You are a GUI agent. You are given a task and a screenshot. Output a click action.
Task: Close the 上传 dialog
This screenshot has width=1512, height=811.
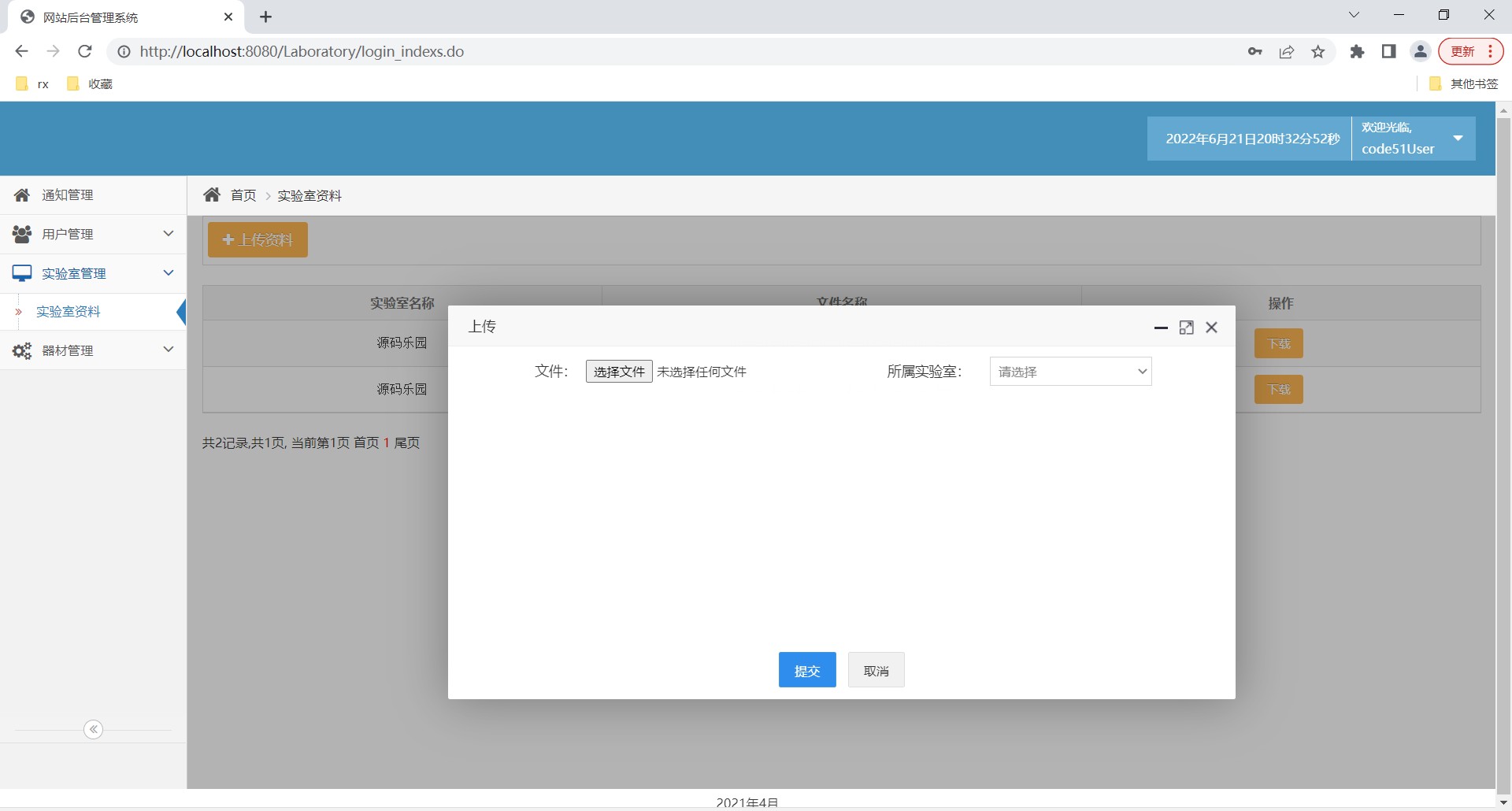(1212, 328)
